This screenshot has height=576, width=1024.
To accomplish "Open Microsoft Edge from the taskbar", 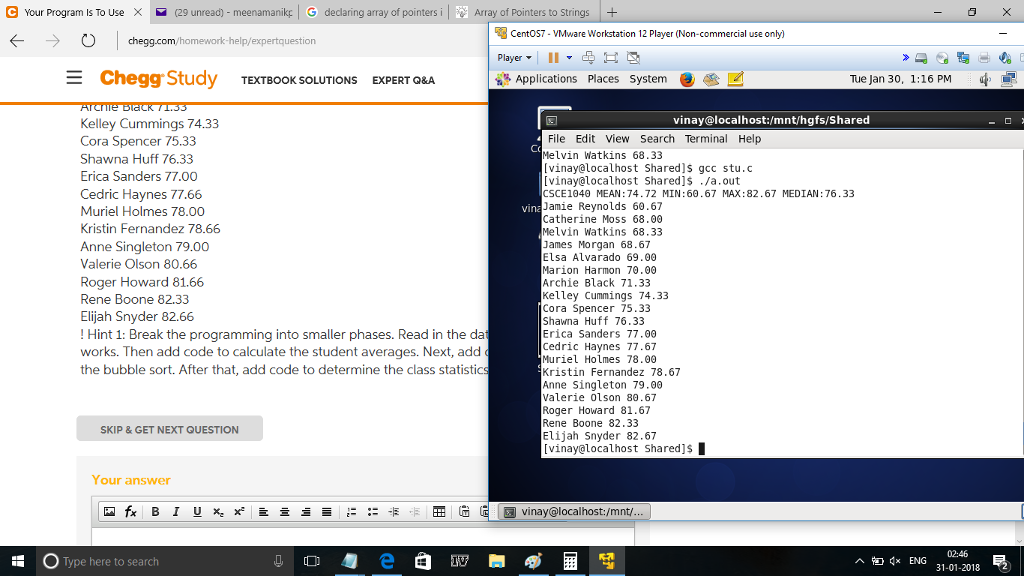I will pos(386,561).
